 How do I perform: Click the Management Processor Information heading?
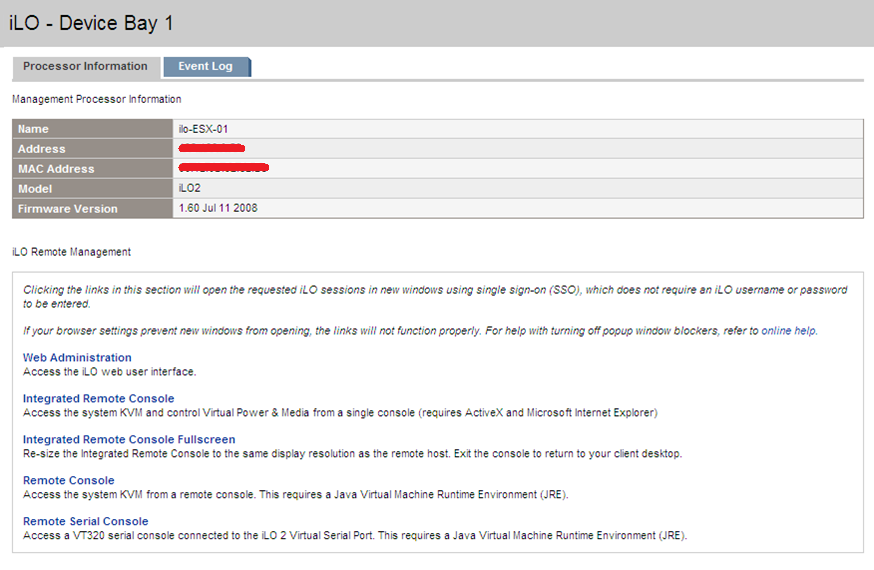tap(96, 99)
